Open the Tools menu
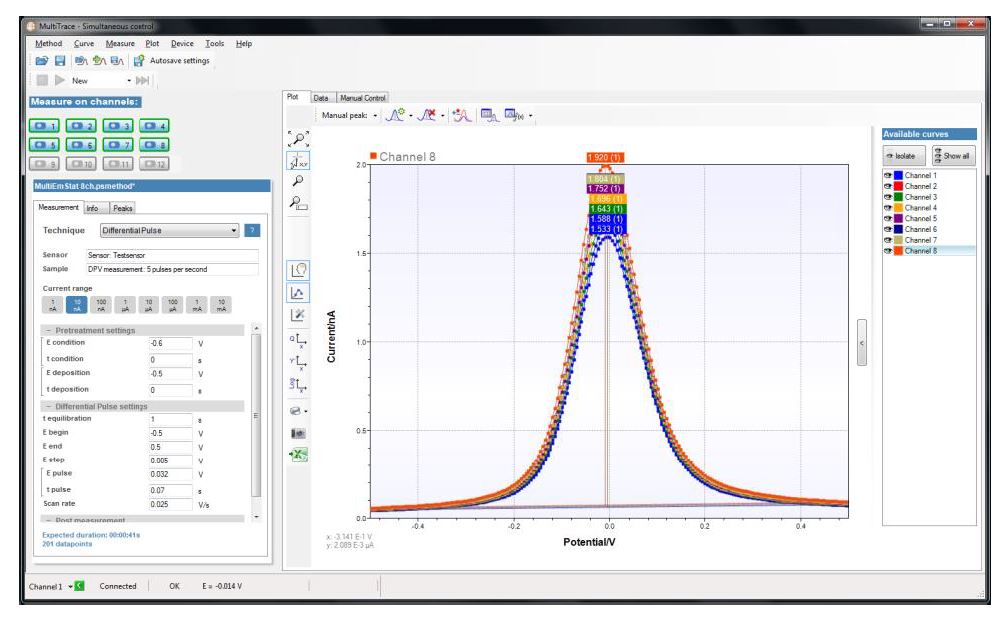1007x620 pixels. click(215, 44)
